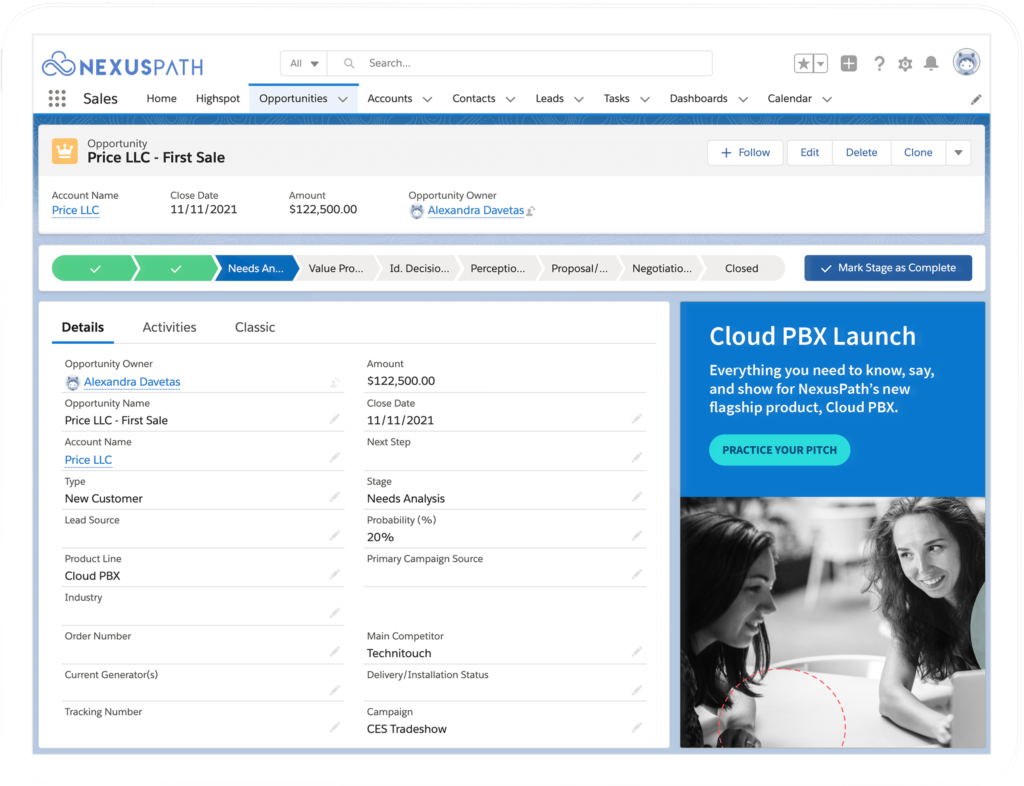Screen dimensions: 1024x786
Task: Click the Edit button
Action: point(810,153)
